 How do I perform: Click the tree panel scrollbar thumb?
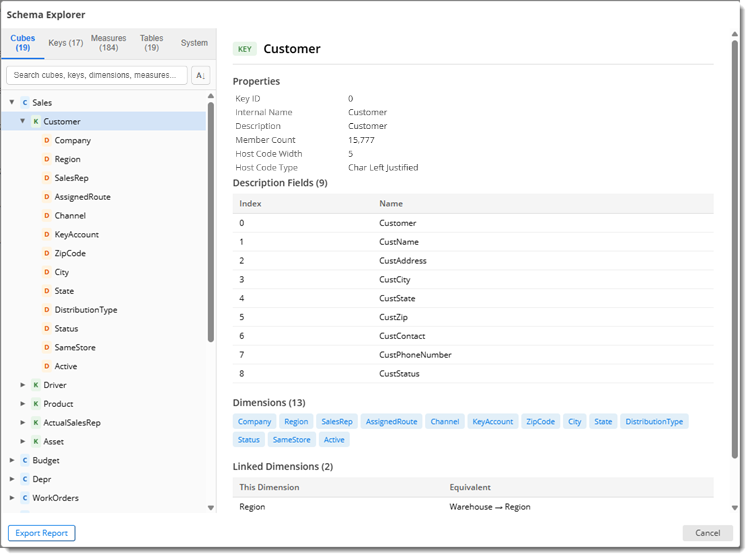[210, 222]
